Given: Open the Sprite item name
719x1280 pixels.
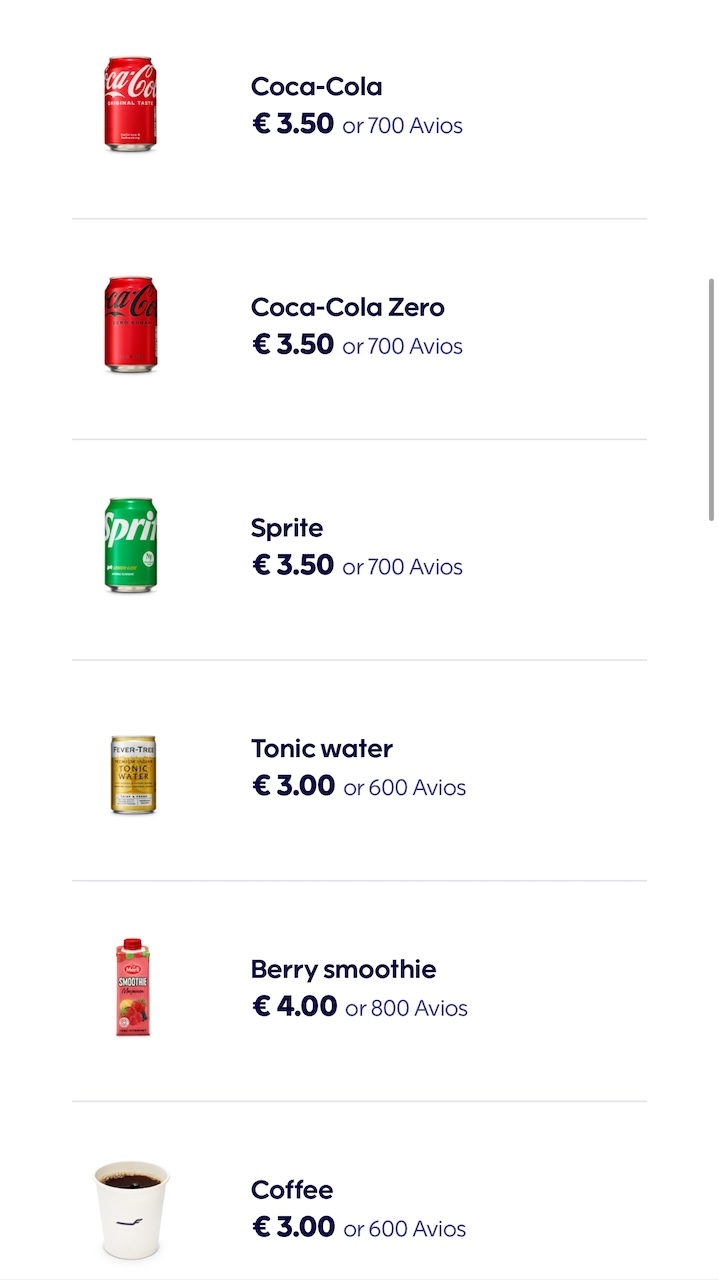Looking at the screenshot, I should [x=287, y=528].
